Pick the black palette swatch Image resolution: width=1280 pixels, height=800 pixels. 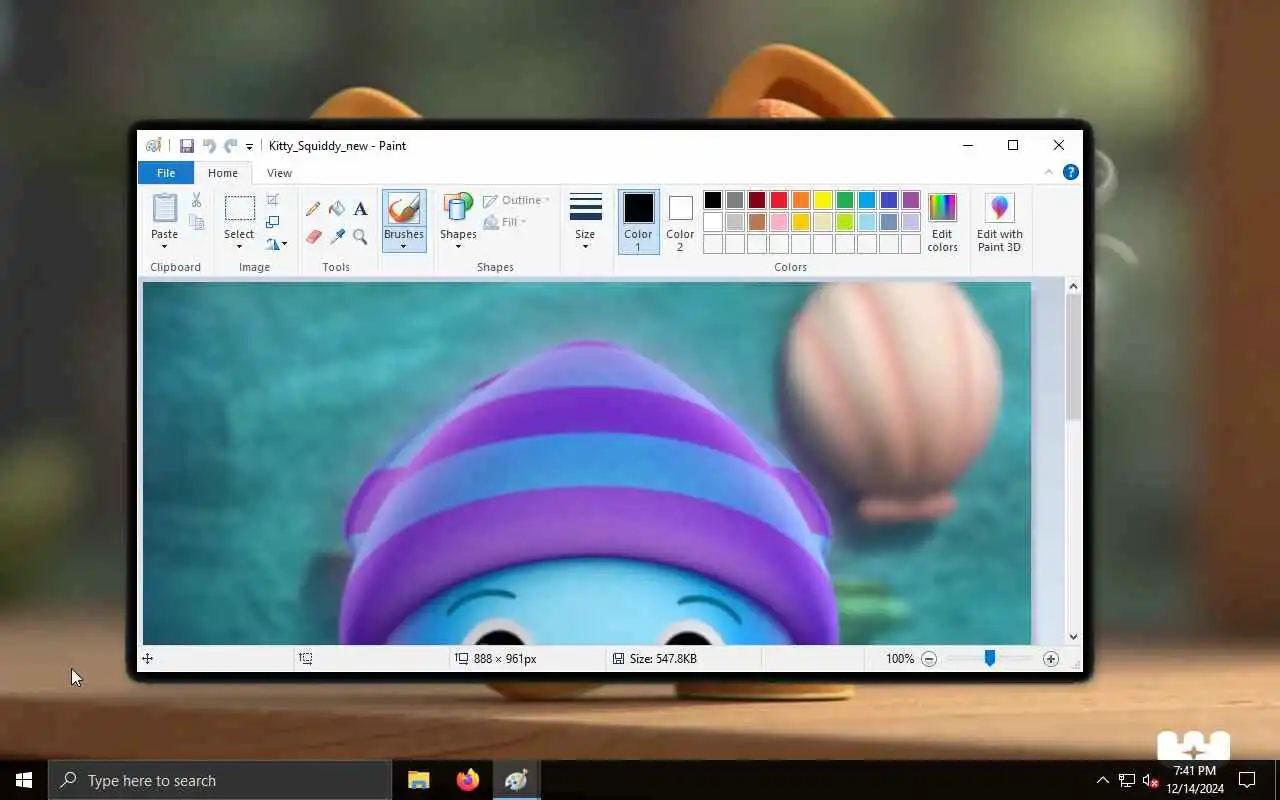(713, 200)
